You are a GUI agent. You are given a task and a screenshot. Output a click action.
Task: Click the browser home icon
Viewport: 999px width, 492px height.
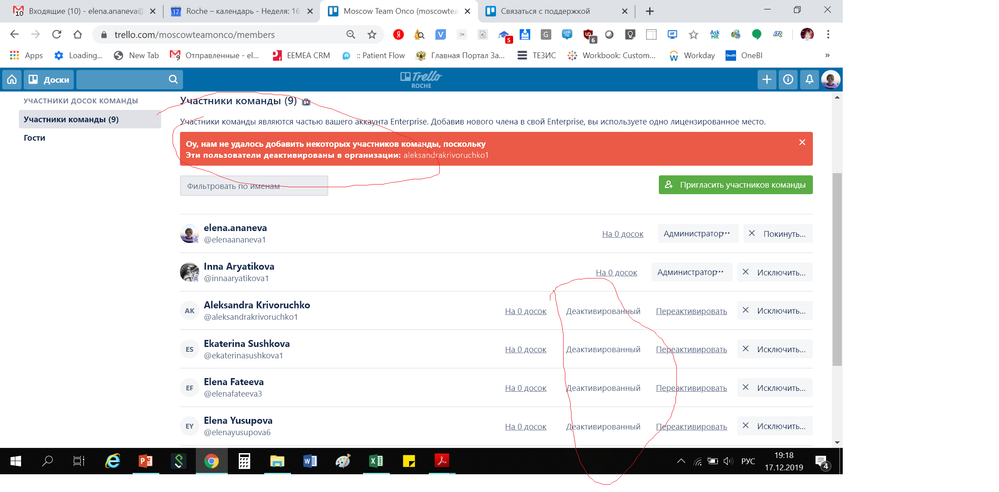click(77, 34)
